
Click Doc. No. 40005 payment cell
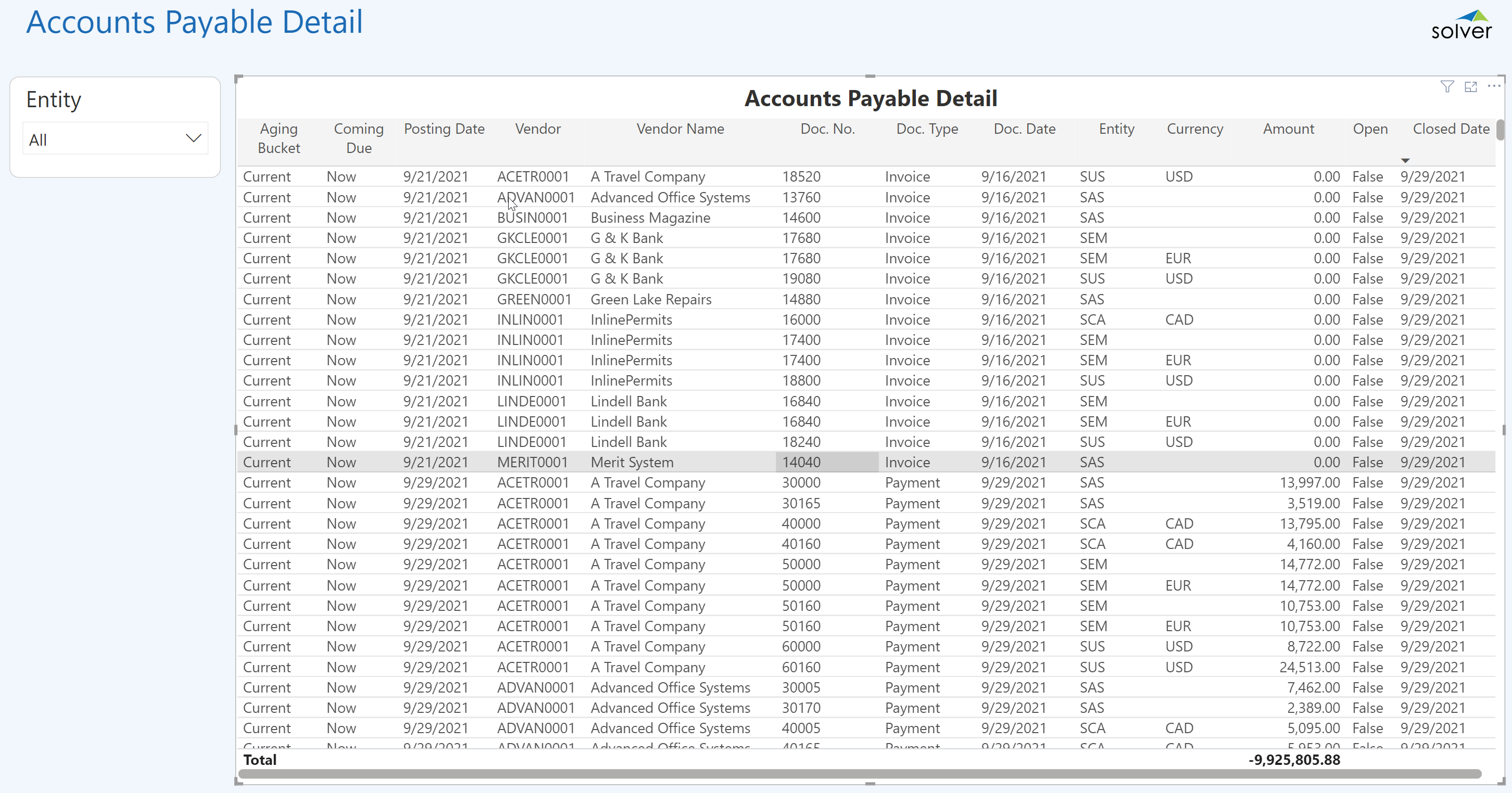[801, 728]
